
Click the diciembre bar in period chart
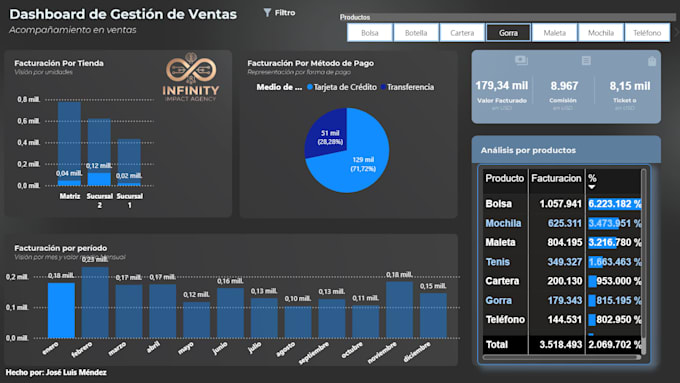coord(433,315)
